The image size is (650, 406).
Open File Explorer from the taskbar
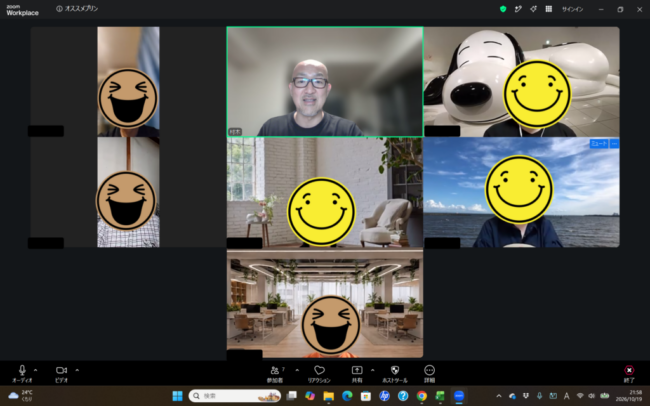(328, 396)
